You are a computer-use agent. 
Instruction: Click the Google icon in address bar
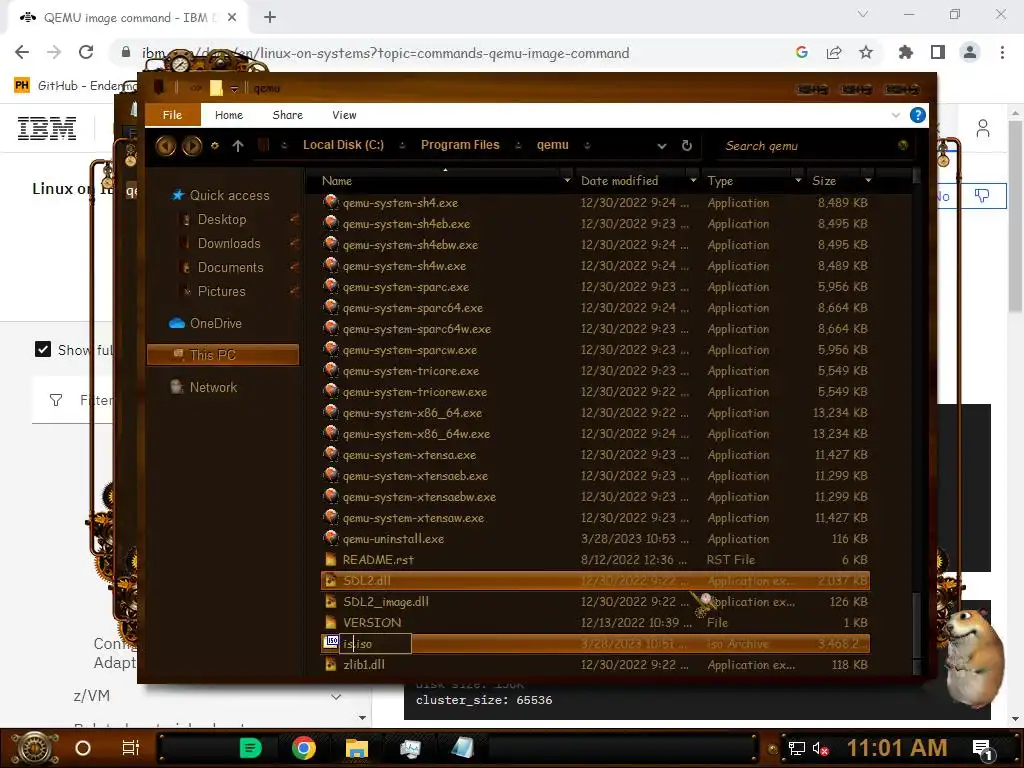[802, 52]
